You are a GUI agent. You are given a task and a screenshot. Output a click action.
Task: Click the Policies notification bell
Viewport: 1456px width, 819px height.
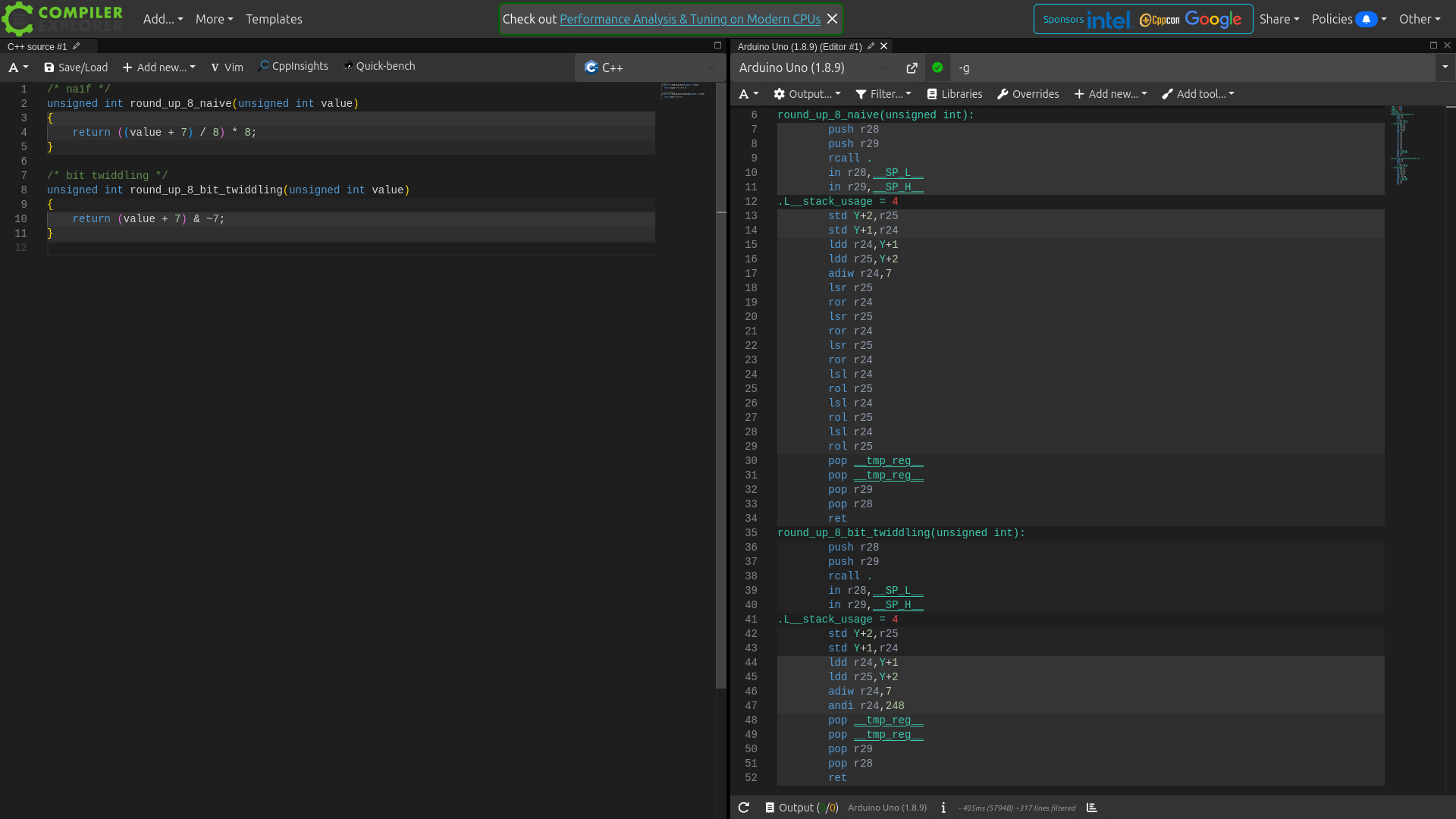[x=1366, y=19]
